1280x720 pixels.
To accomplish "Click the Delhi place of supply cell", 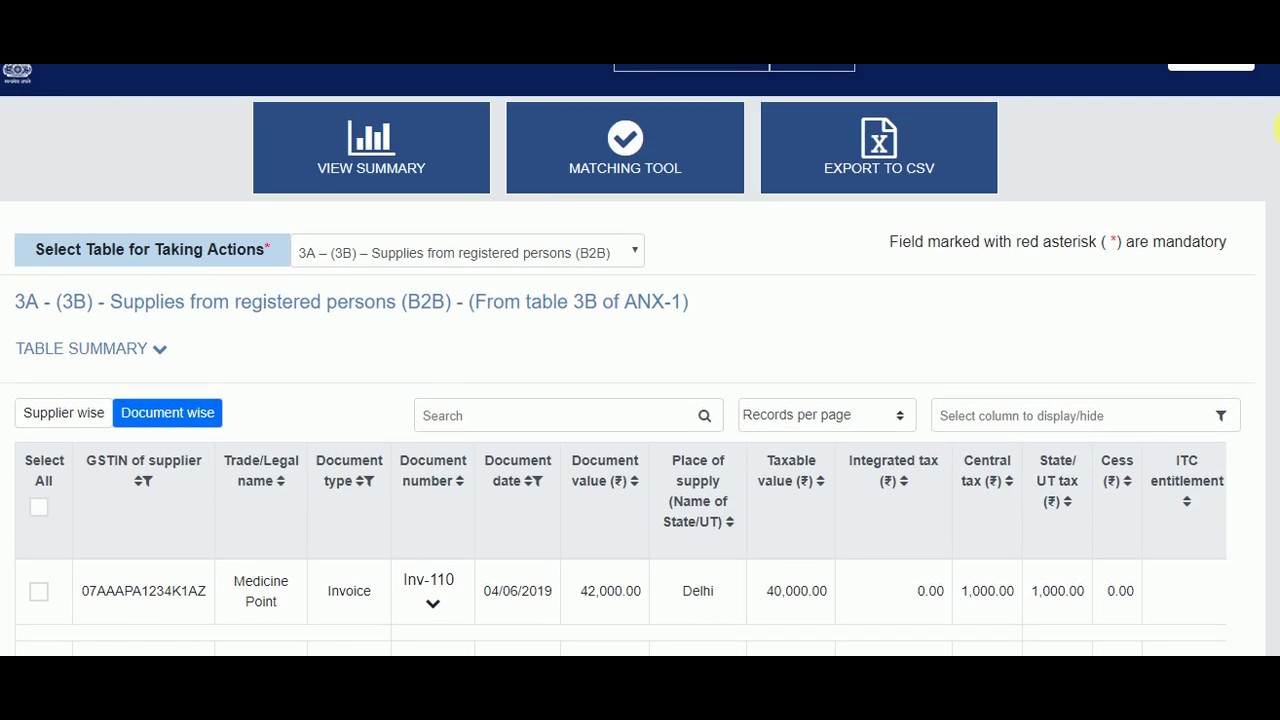I will 698,591.
